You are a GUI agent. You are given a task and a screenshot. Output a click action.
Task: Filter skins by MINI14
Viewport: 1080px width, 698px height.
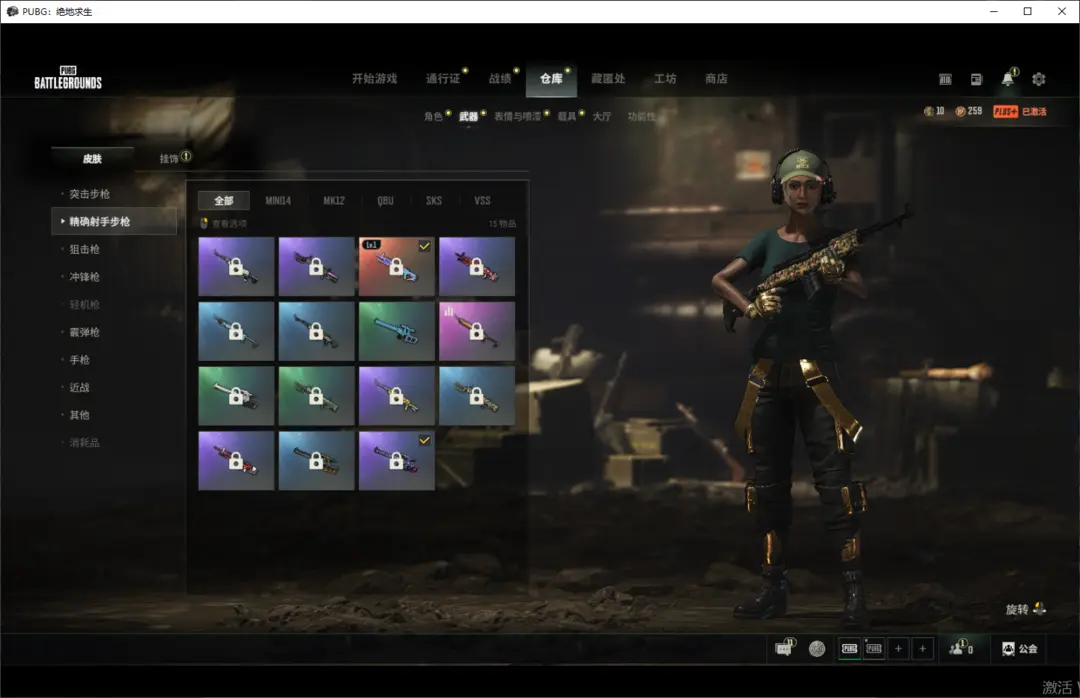click(278, 201)
